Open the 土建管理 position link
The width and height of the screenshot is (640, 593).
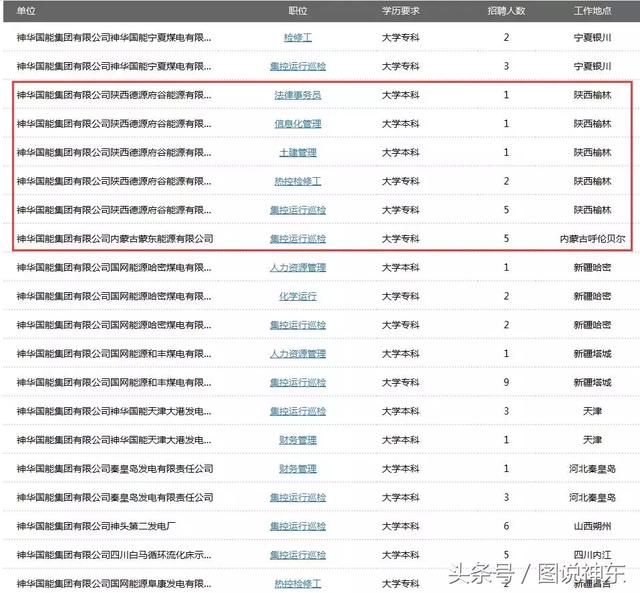pyautogui.click(x=298, y=153)
